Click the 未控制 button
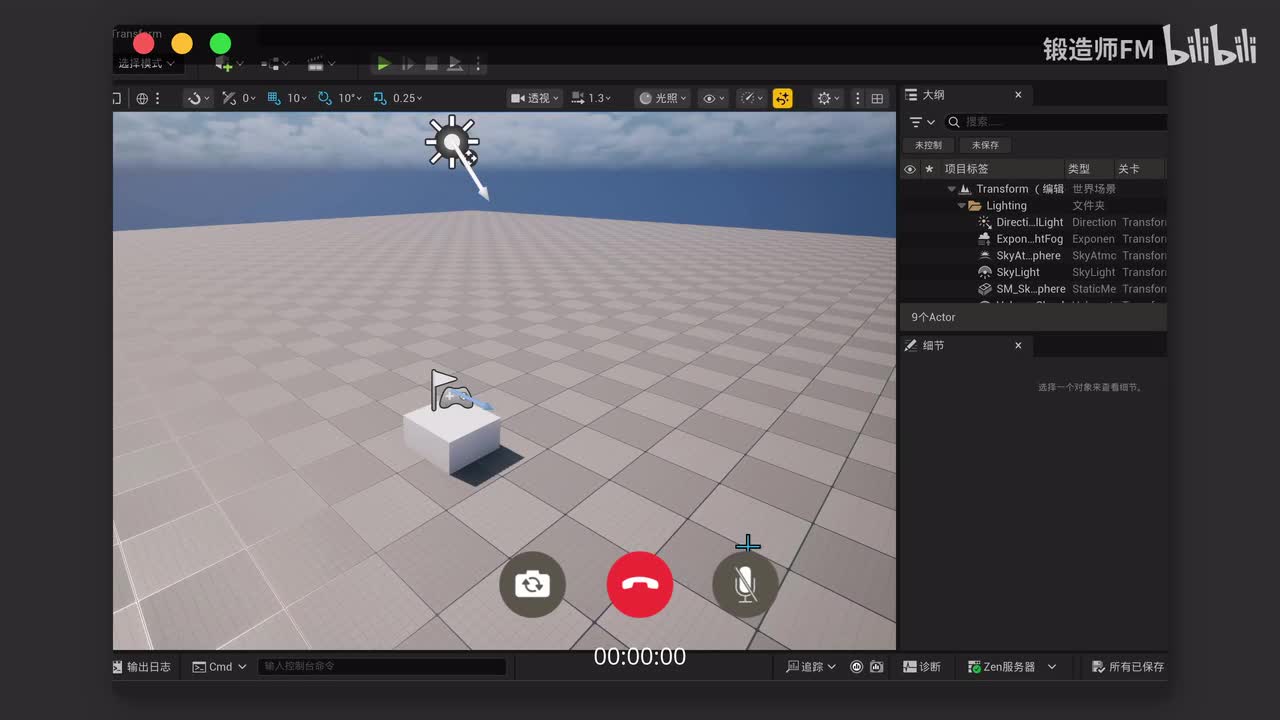Image resolution: width=1280 pixels, height=720 pixels. click(928, 145)
